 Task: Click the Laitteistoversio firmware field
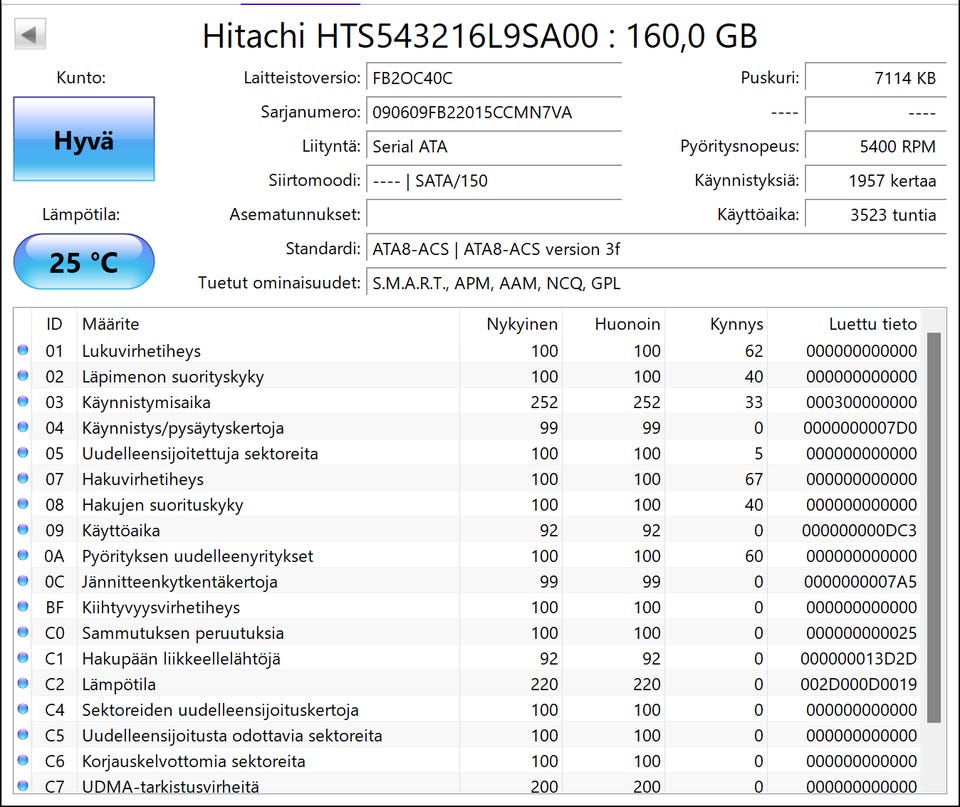[494, 78]
